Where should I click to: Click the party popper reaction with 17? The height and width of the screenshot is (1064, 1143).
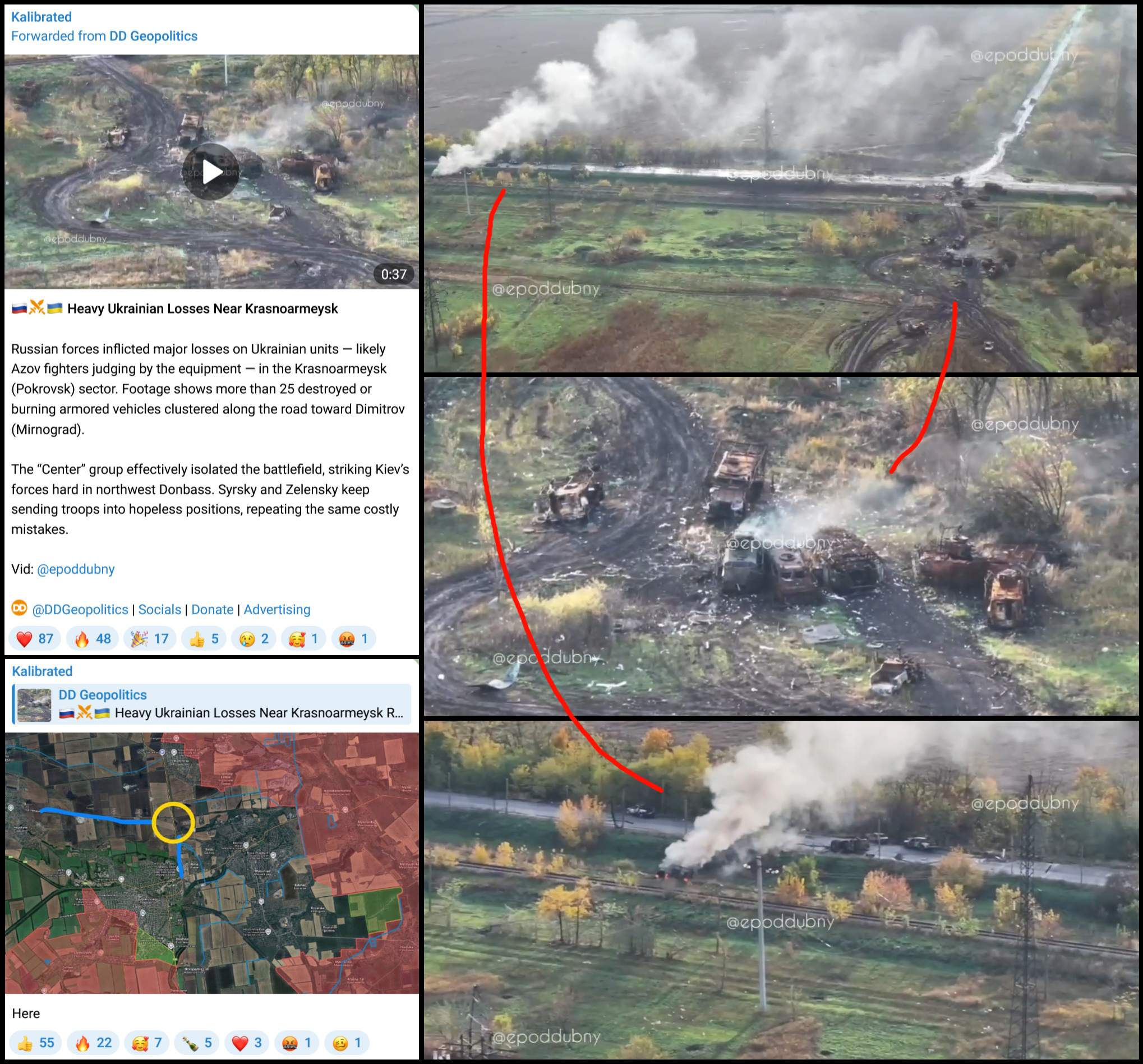pos(150,638)
